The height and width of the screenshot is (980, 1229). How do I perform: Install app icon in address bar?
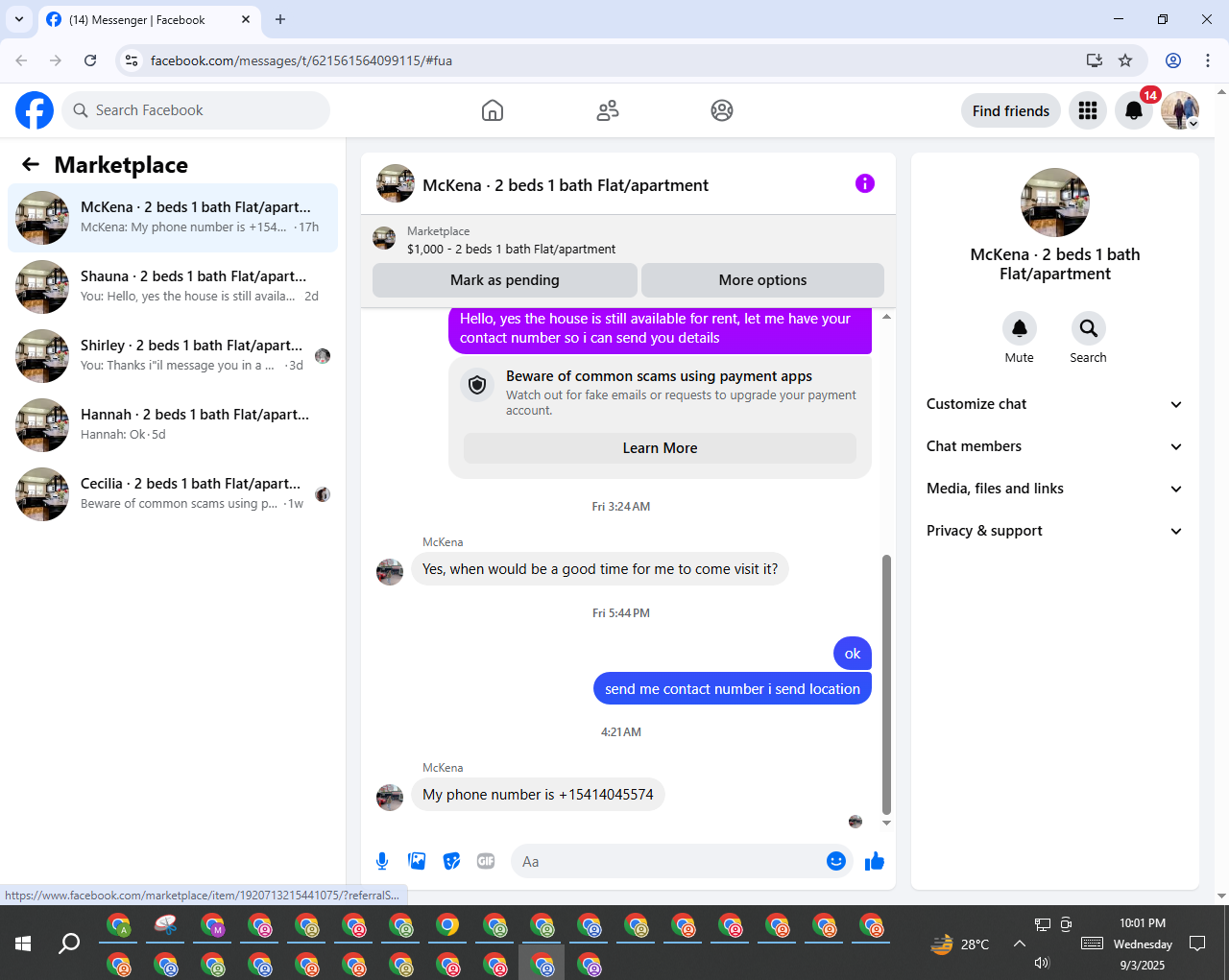[1095, 60]
